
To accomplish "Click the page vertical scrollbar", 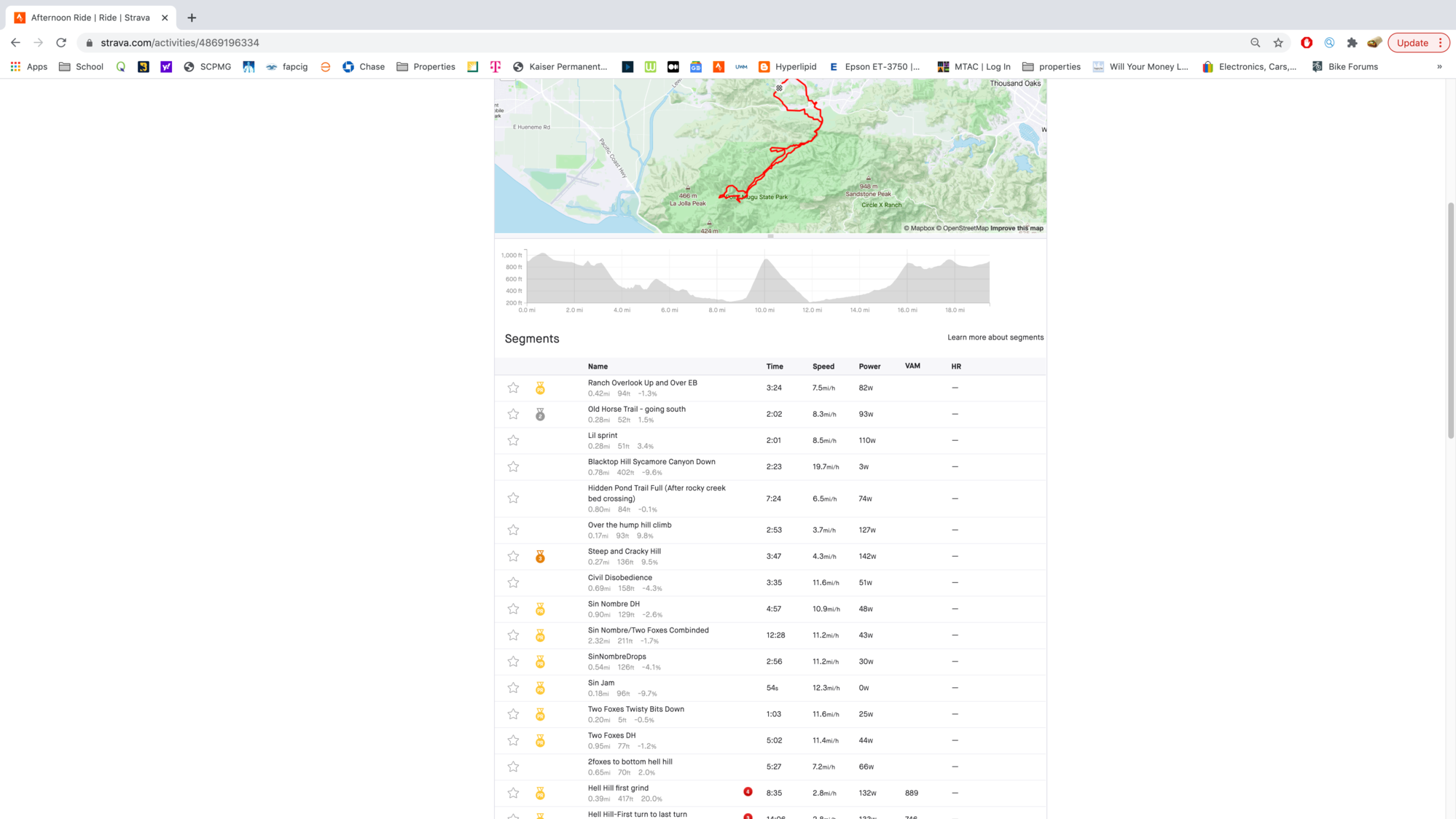I will coord(1450,321).
